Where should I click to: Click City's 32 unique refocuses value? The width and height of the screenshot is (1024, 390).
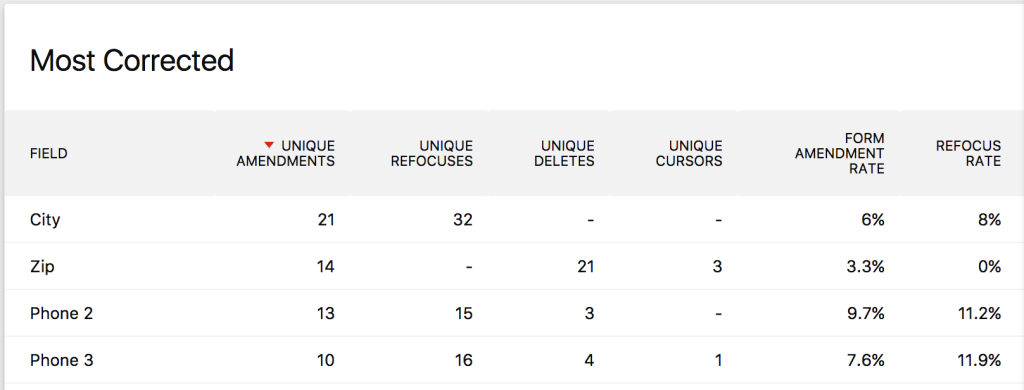pyautogui.click(x=463, y=219)
